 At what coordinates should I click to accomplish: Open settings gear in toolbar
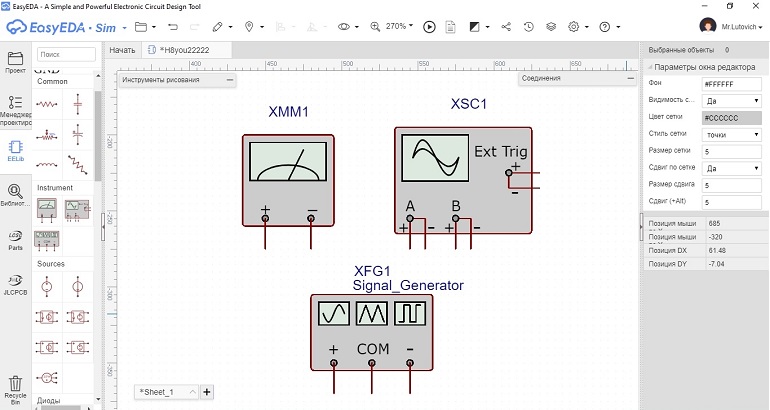coord(574,27)
